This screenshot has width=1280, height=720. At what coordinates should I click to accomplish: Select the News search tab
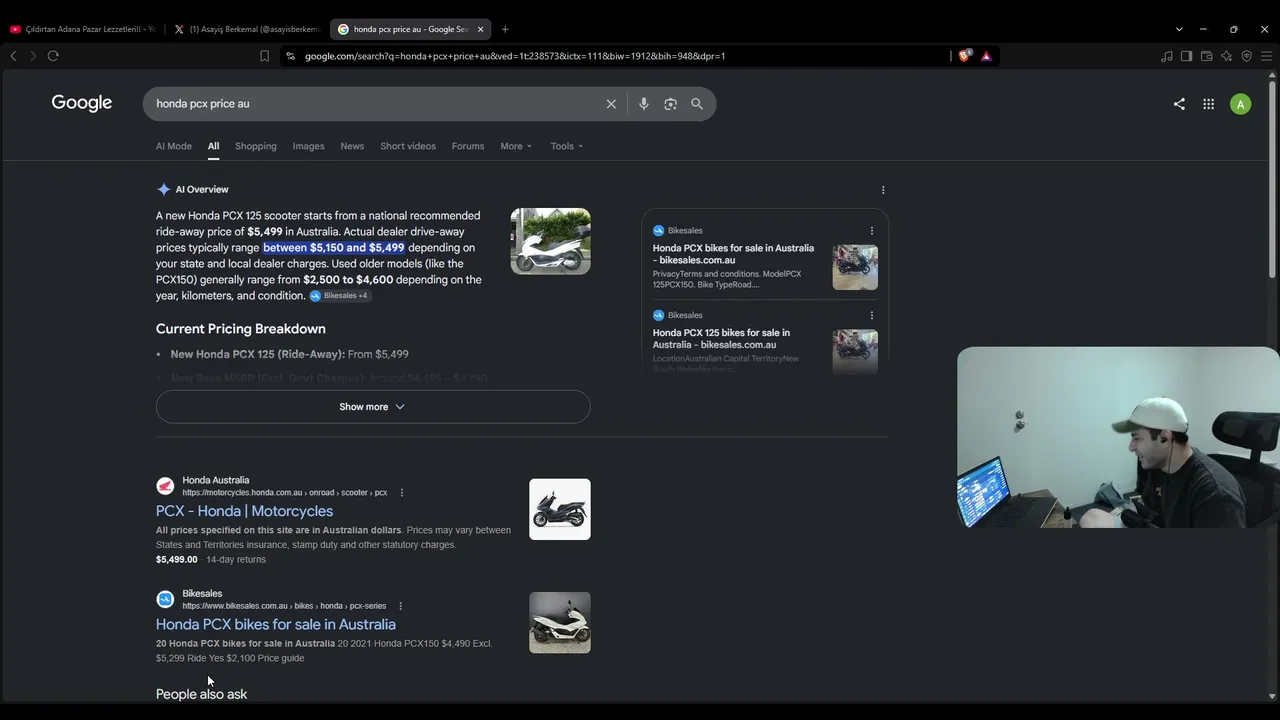(x=352, y=146)
